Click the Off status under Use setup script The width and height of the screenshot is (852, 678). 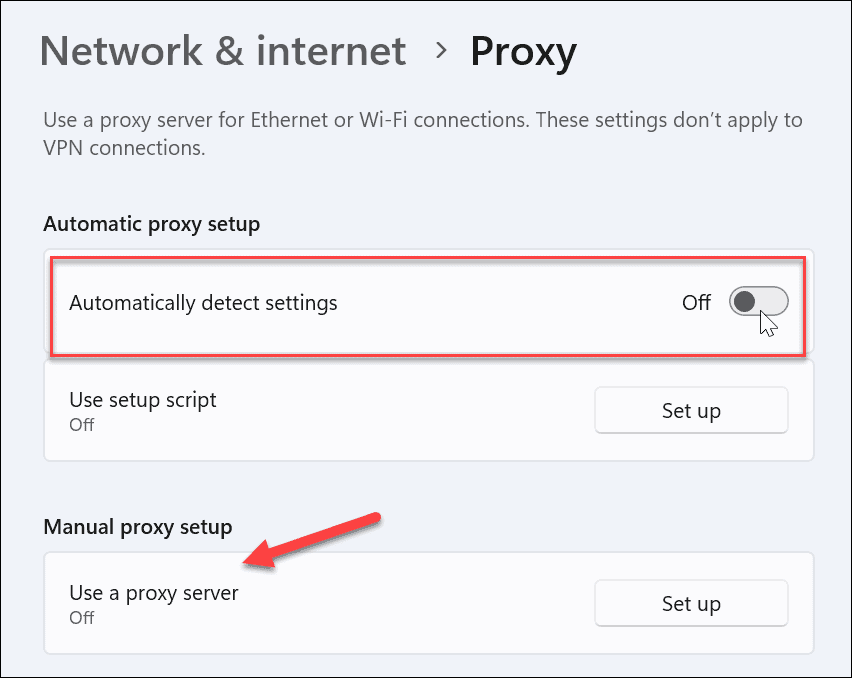click(x=81, y=424)
